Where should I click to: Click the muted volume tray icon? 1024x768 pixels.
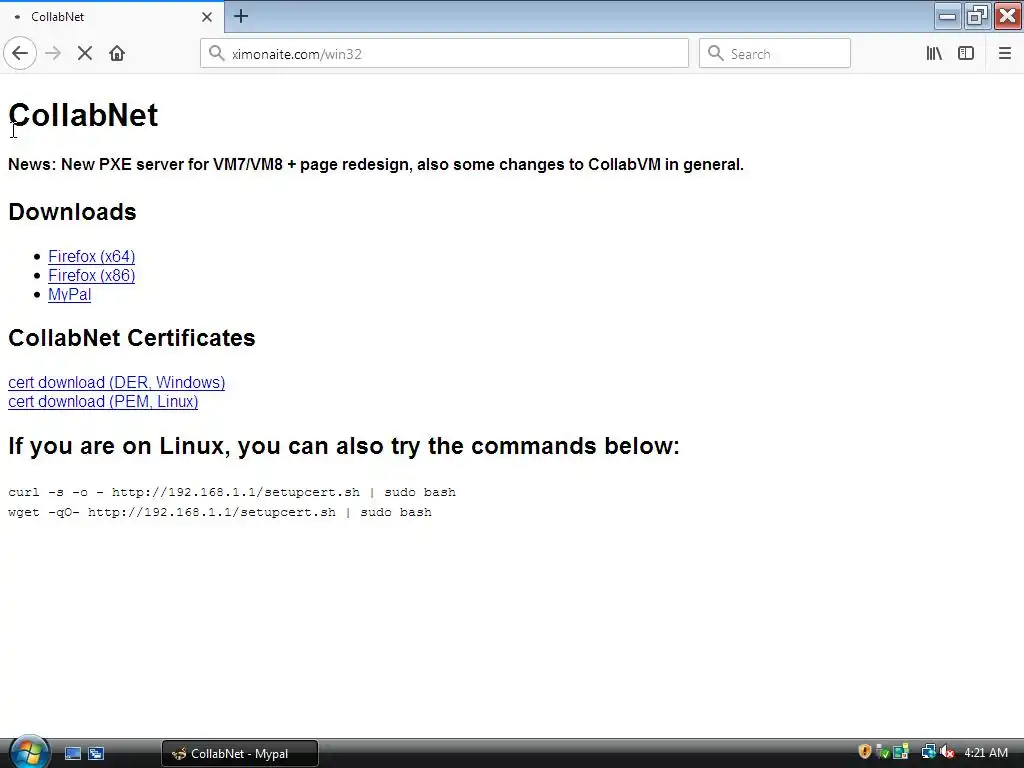(948, 752)
